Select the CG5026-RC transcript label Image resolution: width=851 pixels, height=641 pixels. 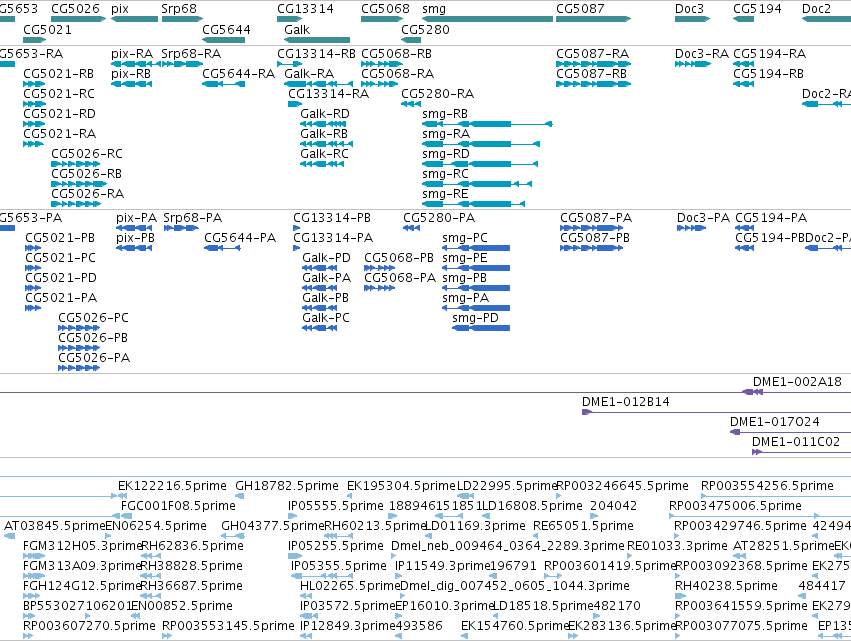[87, 154]
